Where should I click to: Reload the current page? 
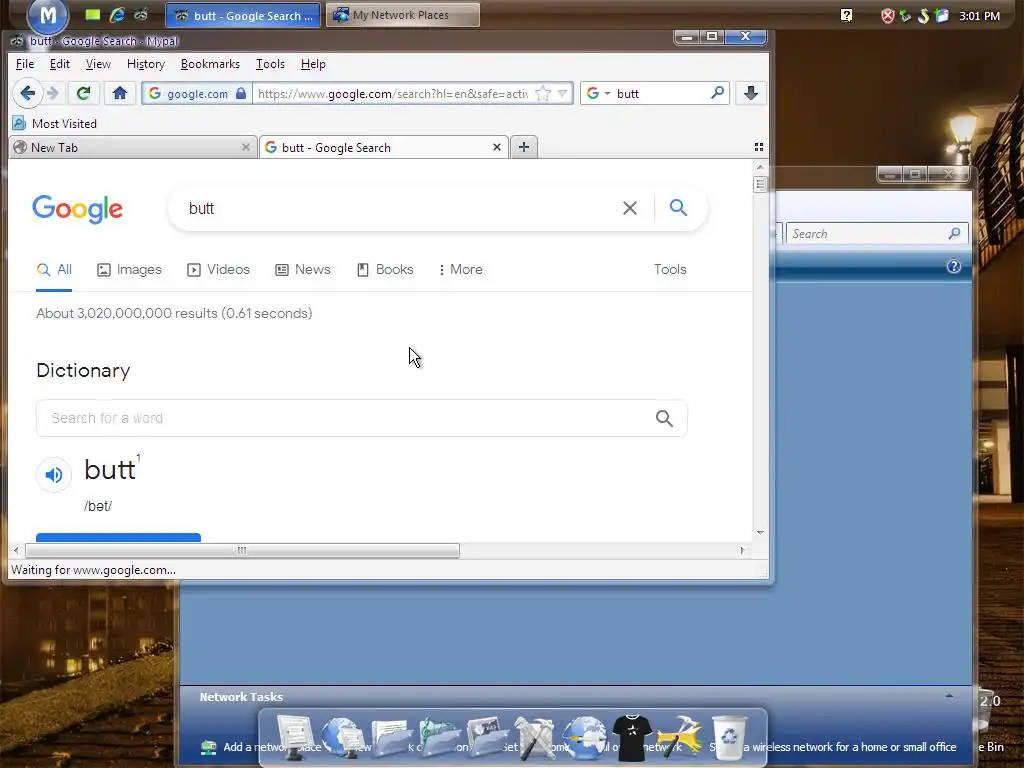(83, 93)
